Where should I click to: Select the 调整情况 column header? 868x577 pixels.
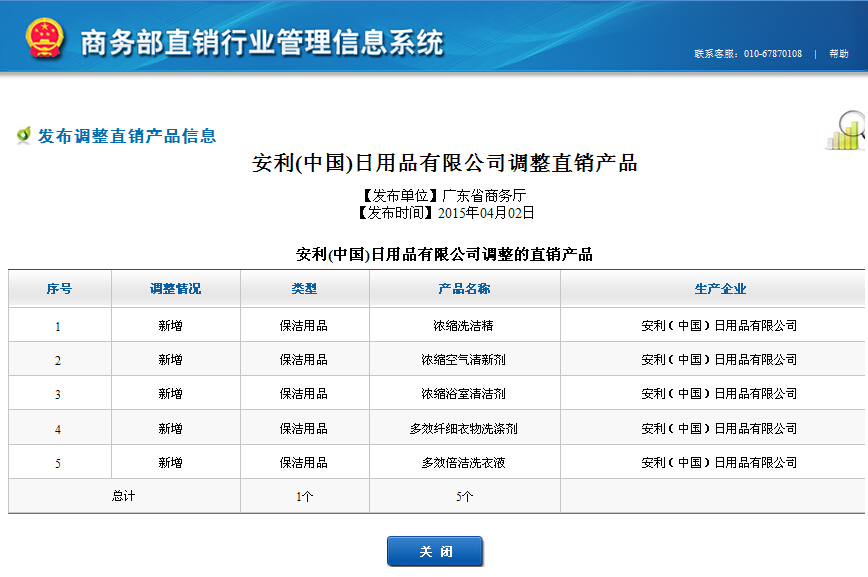coord(175,288)
